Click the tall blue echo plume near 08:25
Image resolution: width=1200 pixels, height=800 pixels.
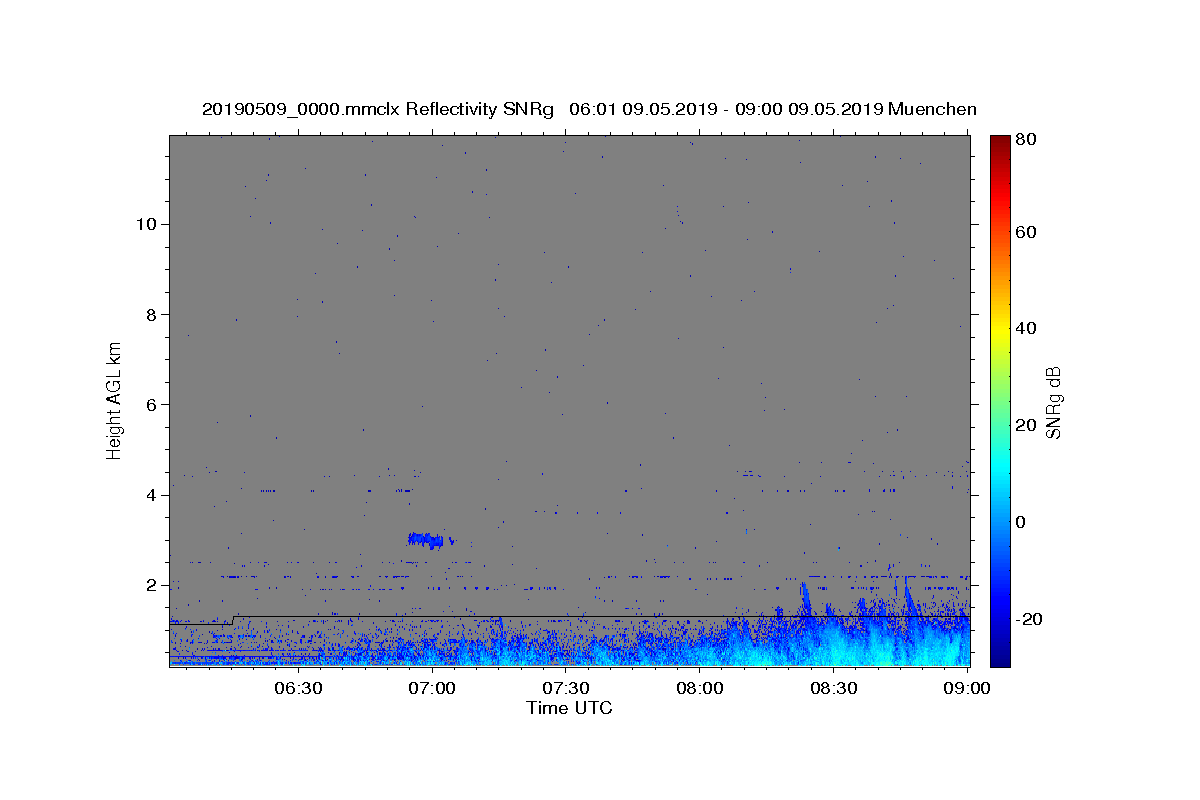(804, 598)
